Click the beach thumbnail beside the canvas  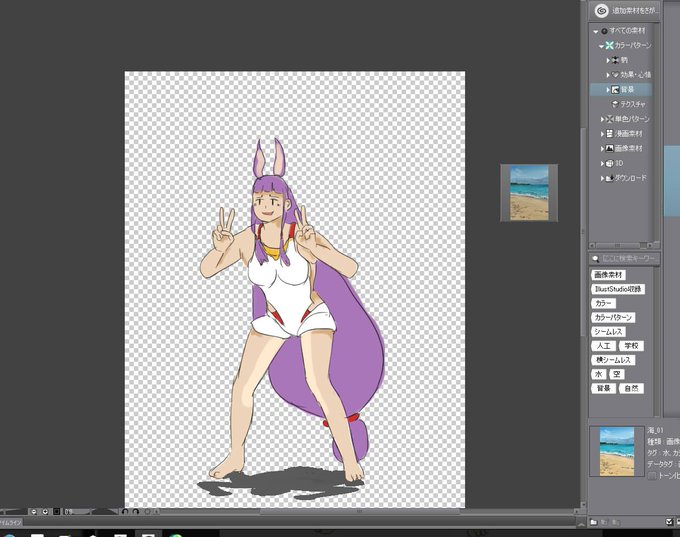pos(529,193)
